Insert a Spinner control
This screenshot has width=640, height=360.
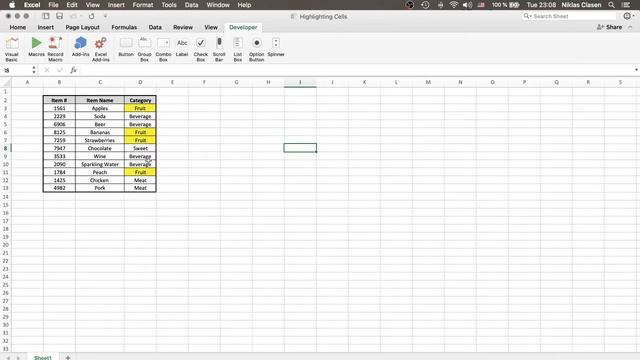[276, 47]
